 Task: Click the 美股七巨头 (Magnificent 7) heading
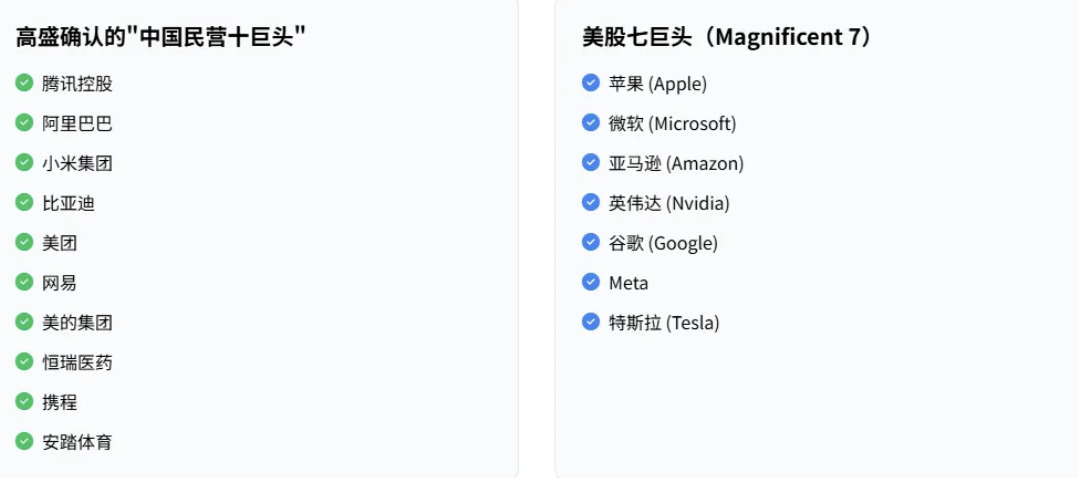tap(730, 37)
